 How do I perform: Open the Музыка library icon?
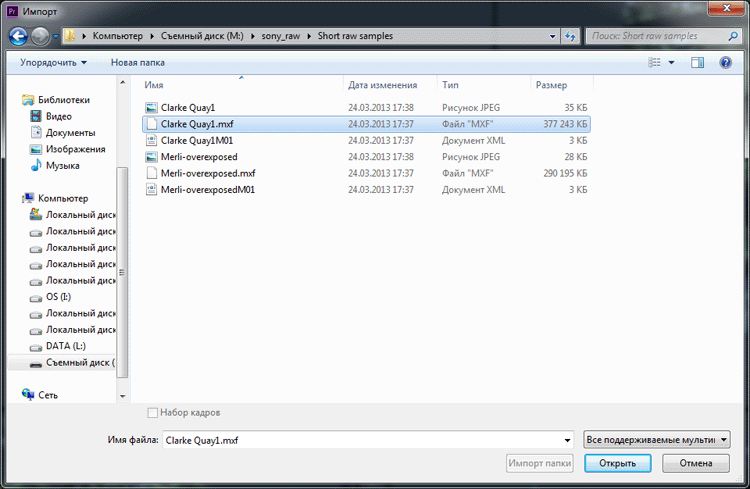(37, 165)
